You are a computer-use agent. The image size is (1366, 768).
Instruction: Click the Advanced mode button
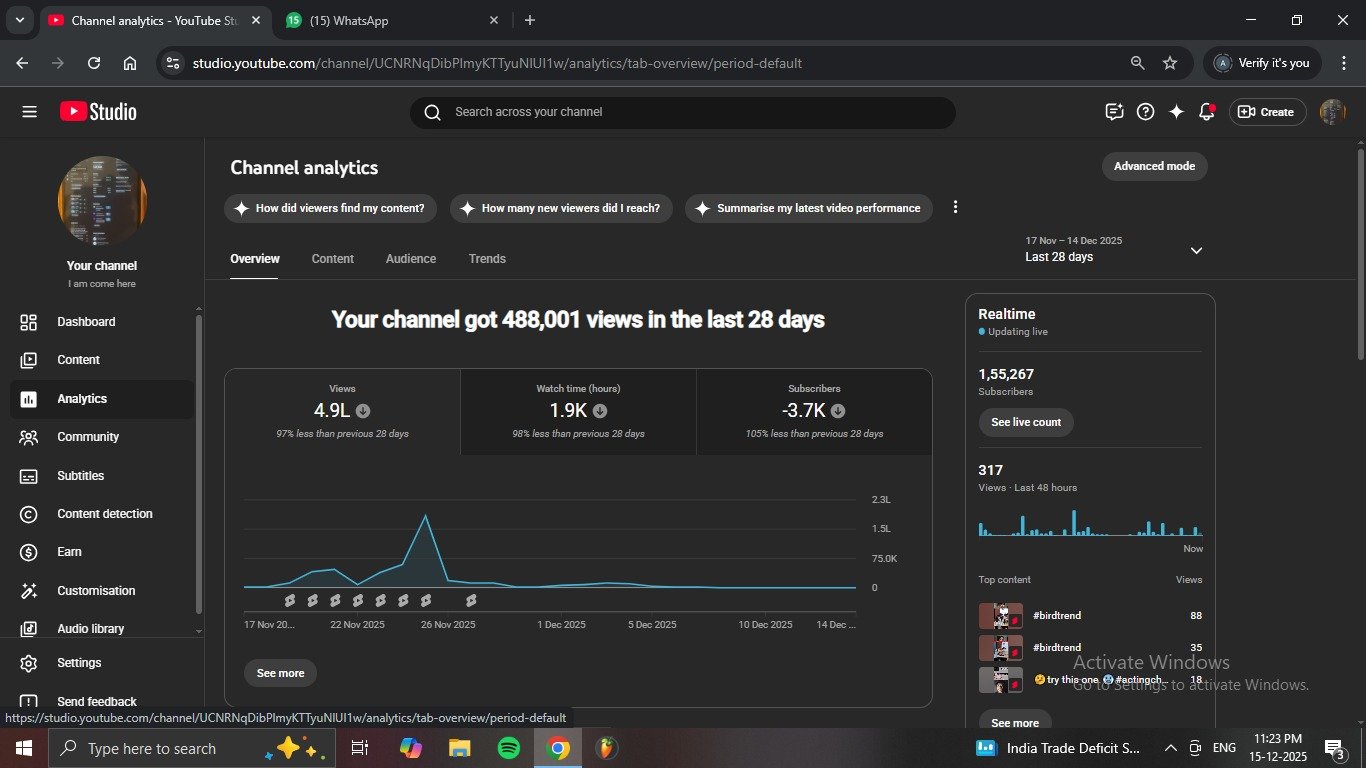coord(1154,166)
